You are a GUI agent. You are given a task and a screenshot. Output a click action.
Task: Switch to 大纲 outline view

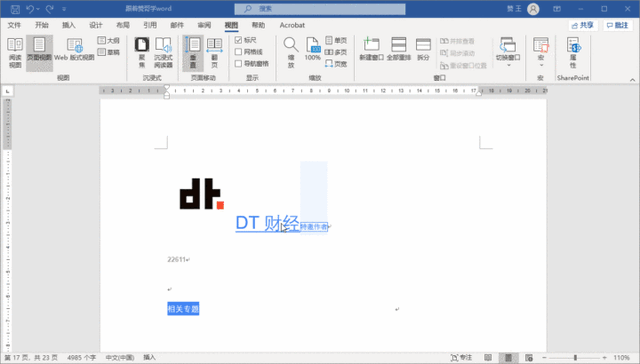point(109,40)
